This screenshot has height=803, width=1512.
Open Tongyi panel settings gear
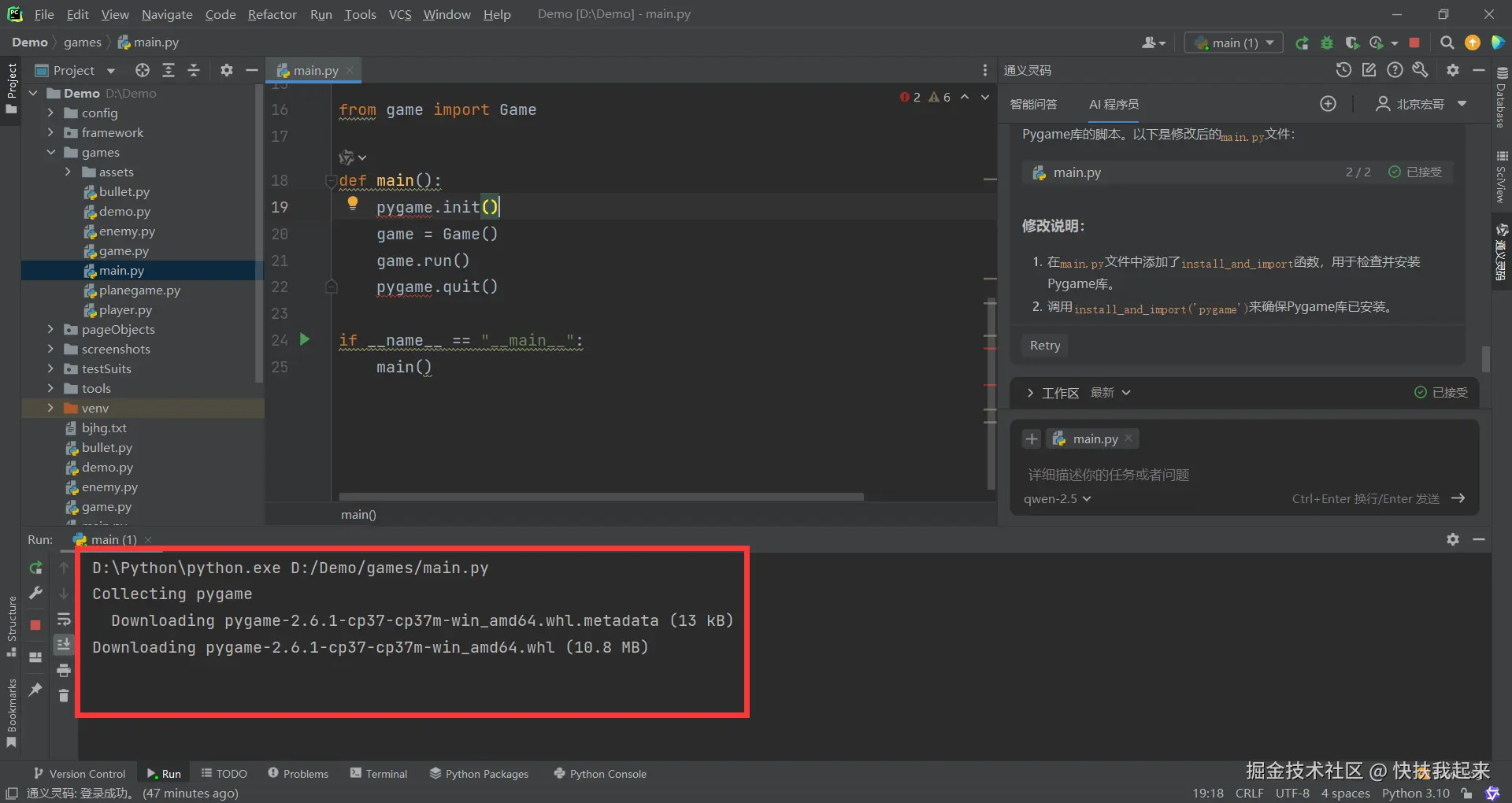click(x=1453, y=70)
